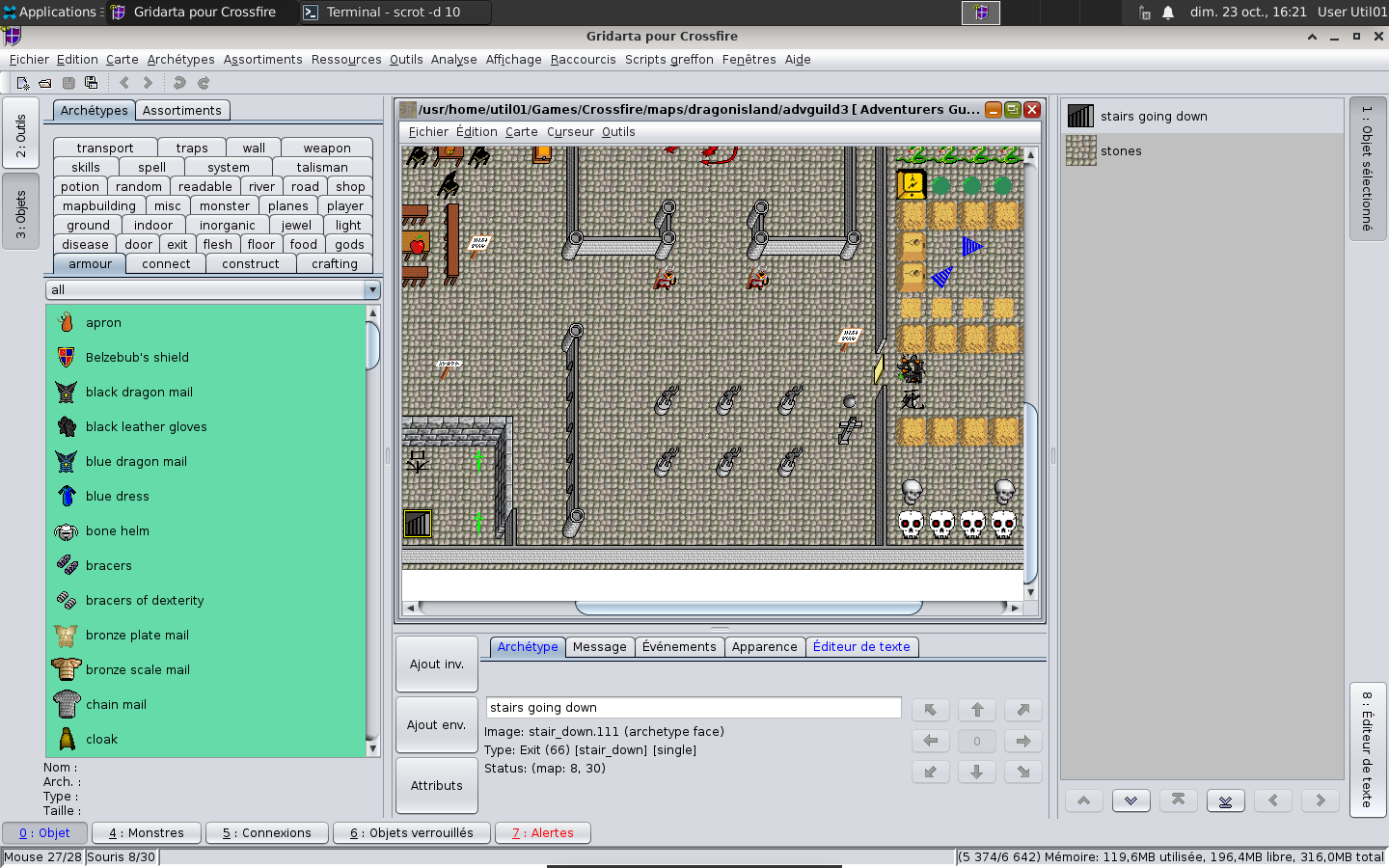
Task: Click the map's vertical scrollbar thumb
Action: point(1030,492)
